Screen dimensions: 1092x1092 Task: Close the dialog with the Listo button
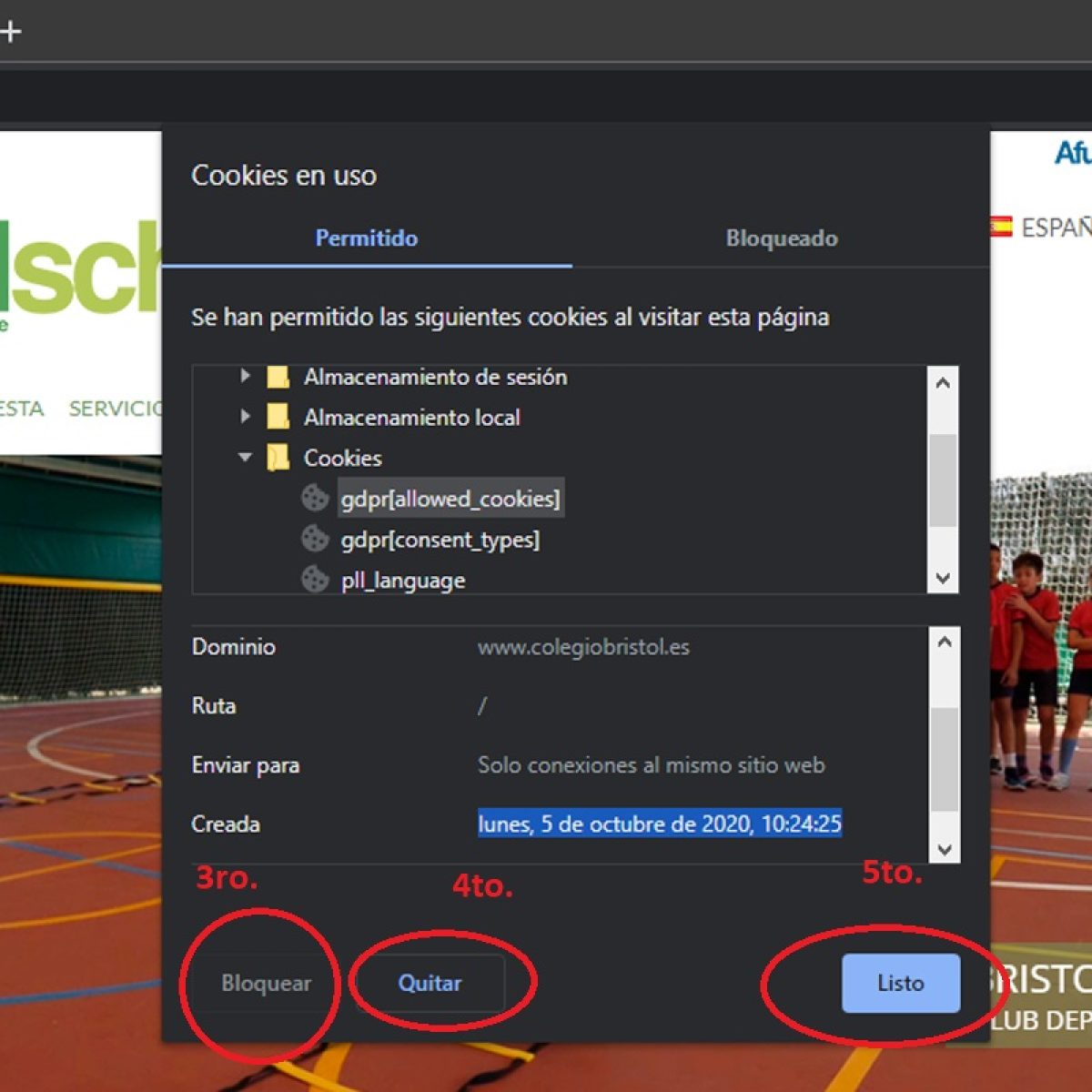coord(900,983)
